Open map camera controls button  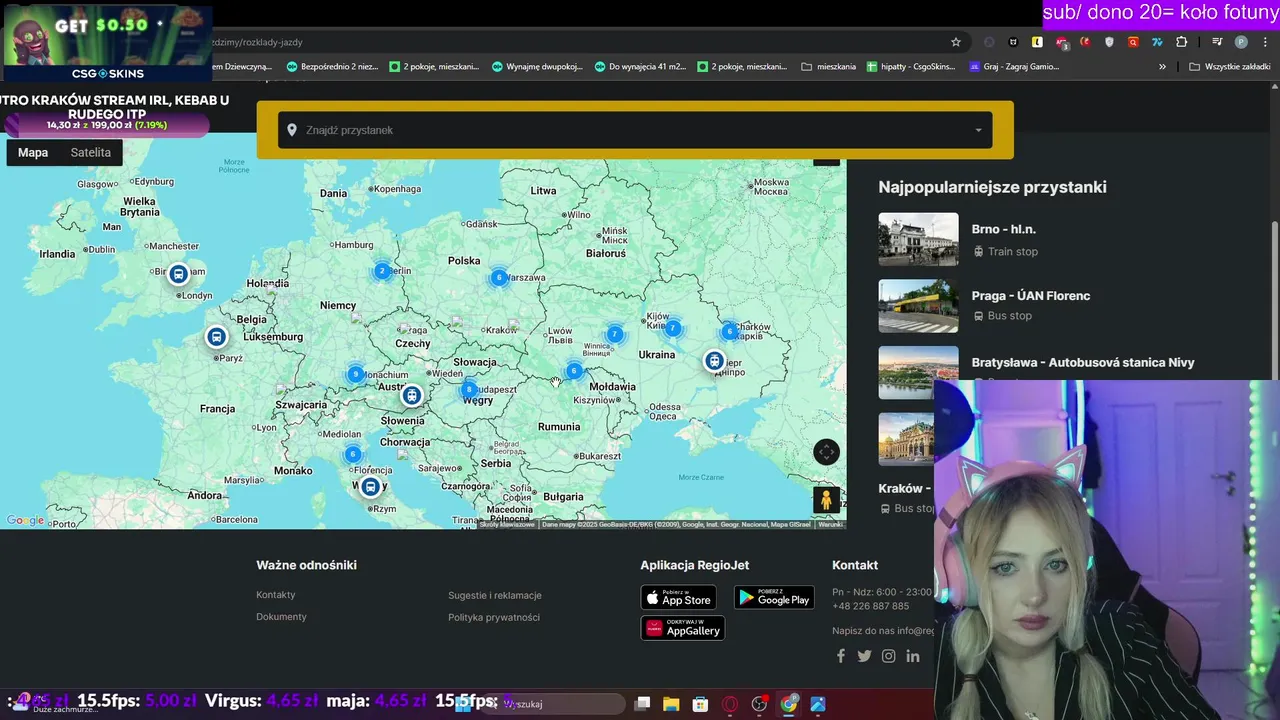[x=826, y=452]
